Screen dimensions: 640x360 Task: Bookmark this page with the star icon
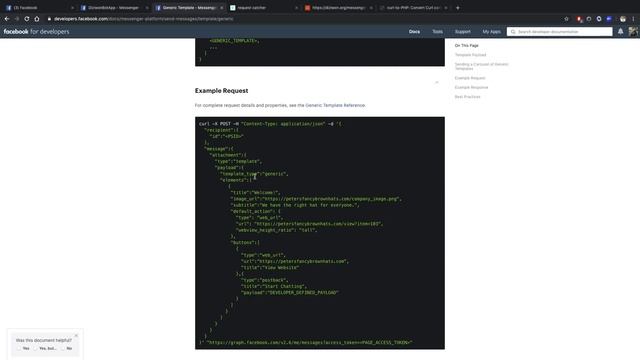point(566,19)
